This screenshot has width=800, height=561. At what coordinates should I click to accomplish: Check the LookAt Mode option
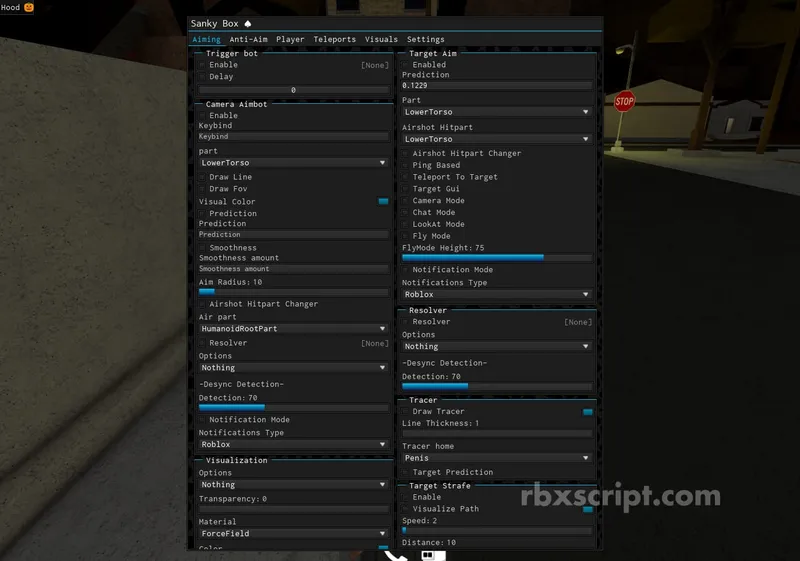405,224
